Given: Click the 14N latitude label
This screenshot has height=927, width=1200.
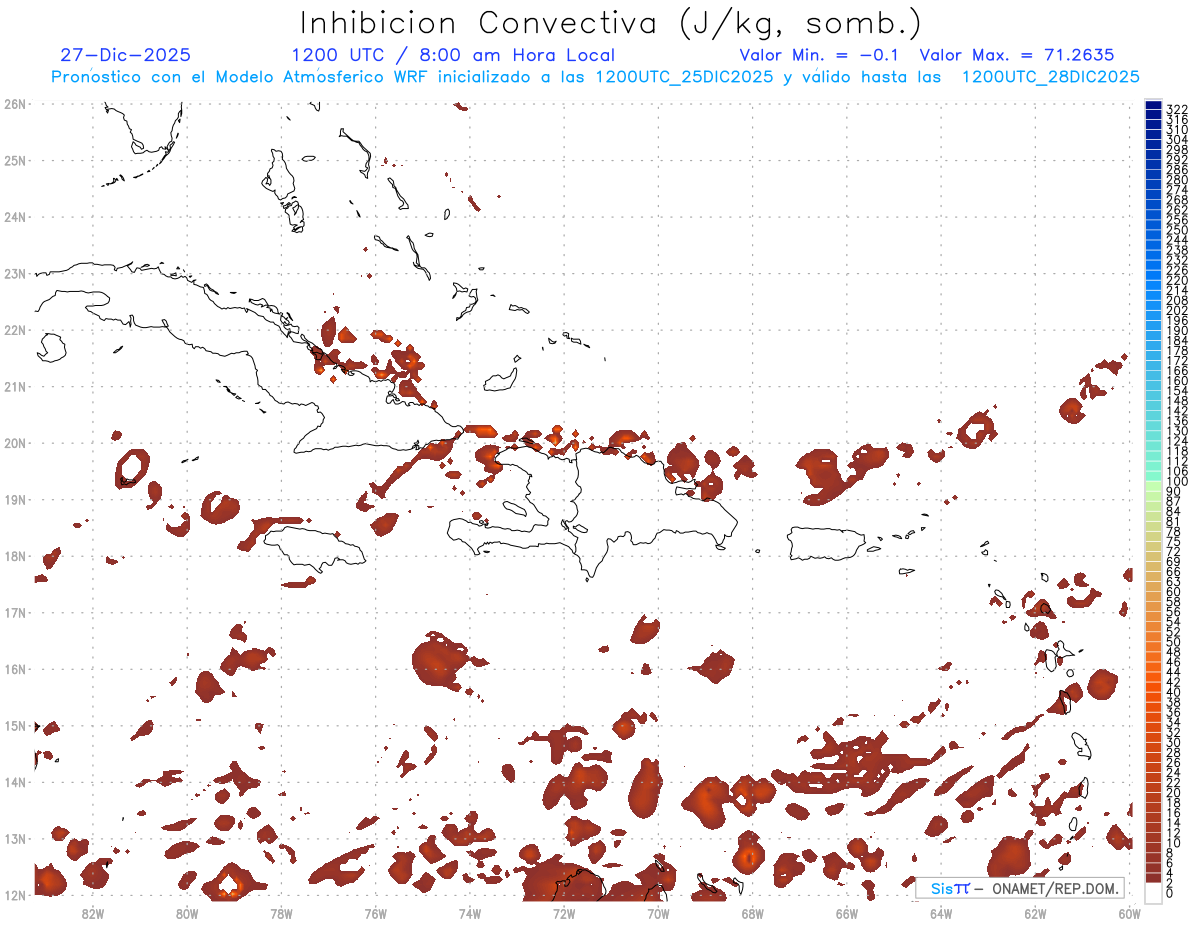Looking at the screenshot, I should (14, 782).
